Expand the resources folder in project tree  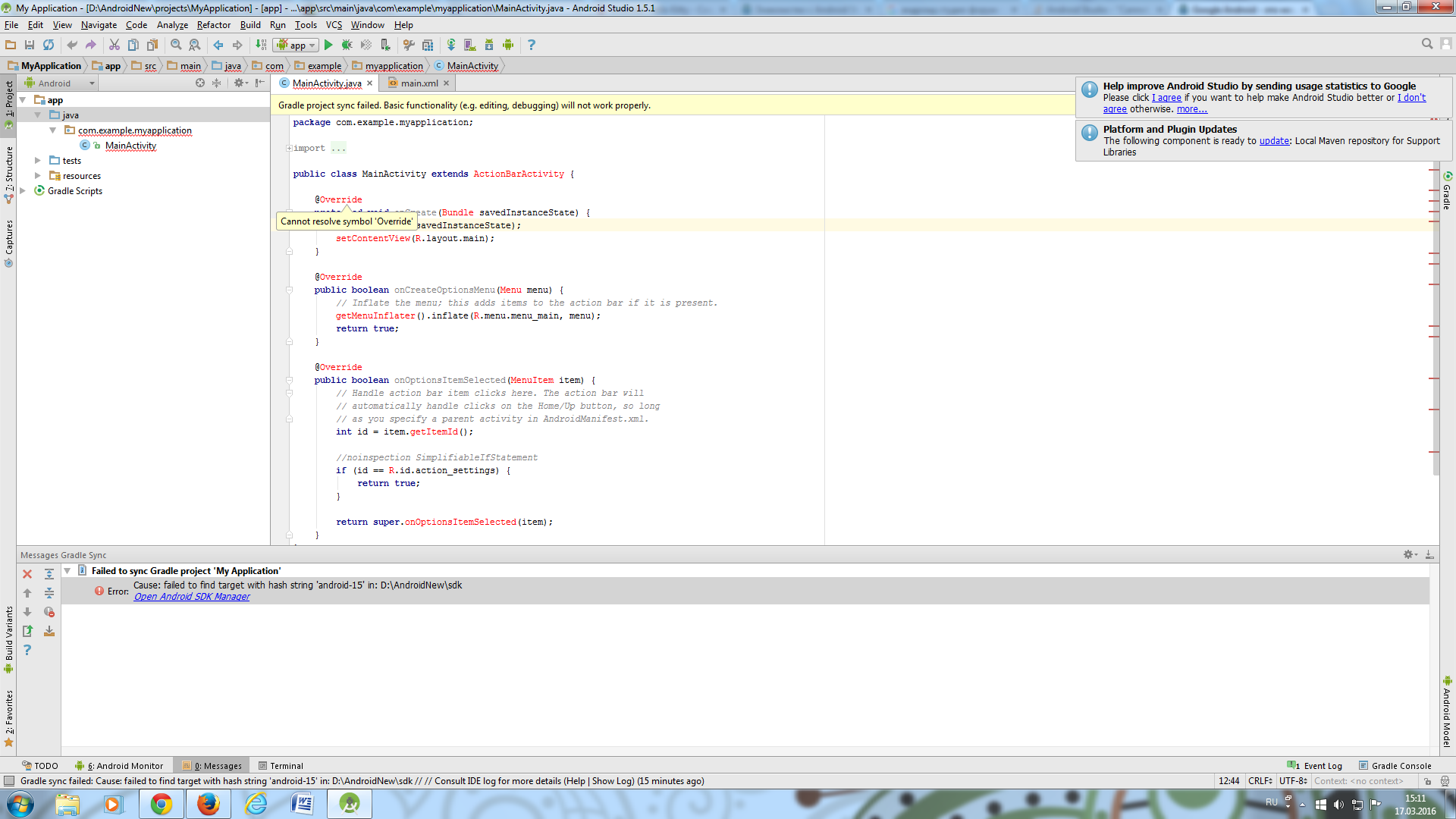[x=37, y=176]
